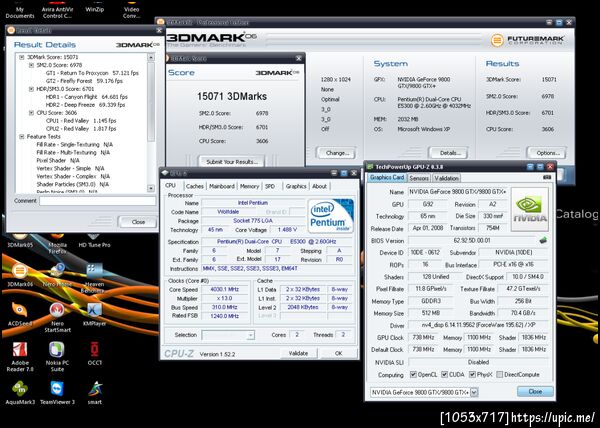Launch WinZip from the desktop
Screen dimensions: 600x428
tap(94, 9)
